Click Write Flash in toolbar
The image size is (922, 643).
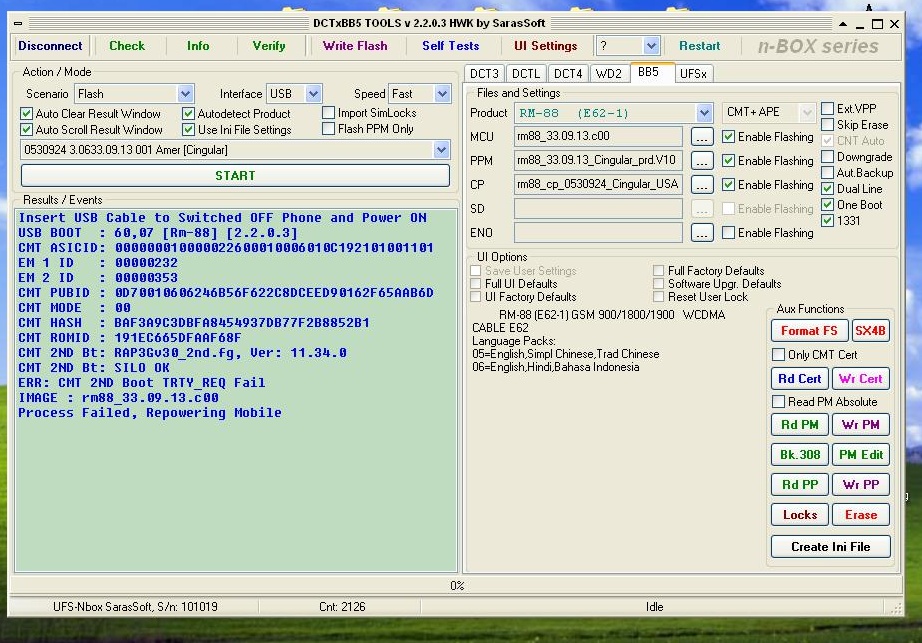click(355, 46)
